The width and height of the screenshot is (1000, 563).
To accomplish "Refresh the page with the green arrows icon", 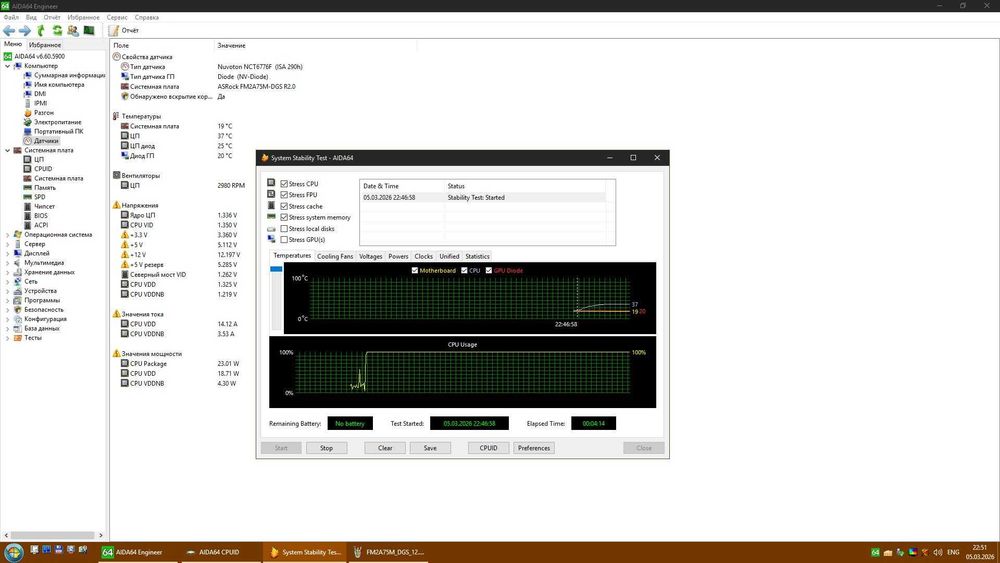I will tap(57, 31).
